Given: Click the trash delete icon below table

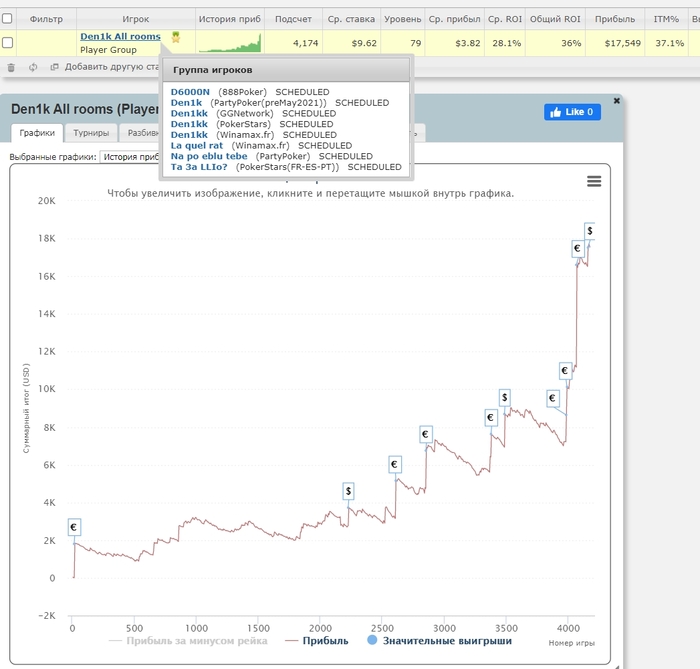Looking at the screenshot, I should click(11, 67).
